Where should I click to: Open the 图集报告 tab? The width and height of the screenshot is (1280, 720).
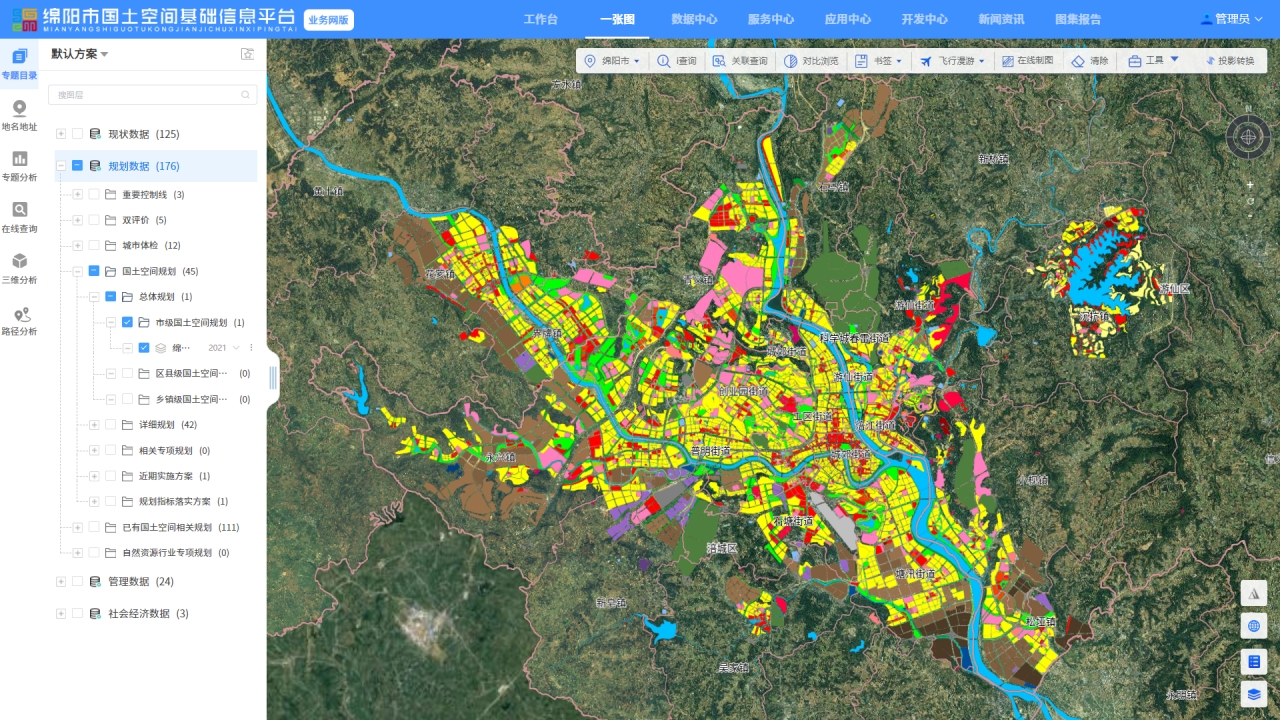1078,19
